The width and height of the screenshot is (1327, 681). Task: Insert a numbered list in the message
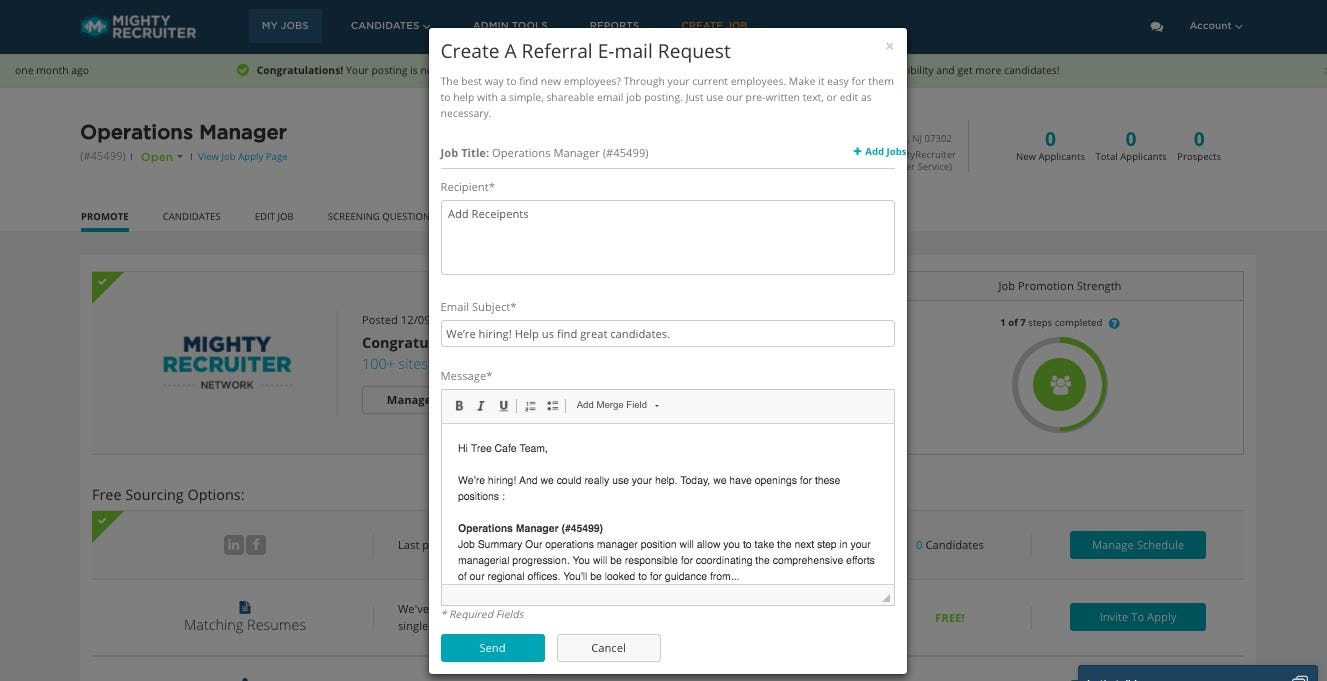(530, 405)
